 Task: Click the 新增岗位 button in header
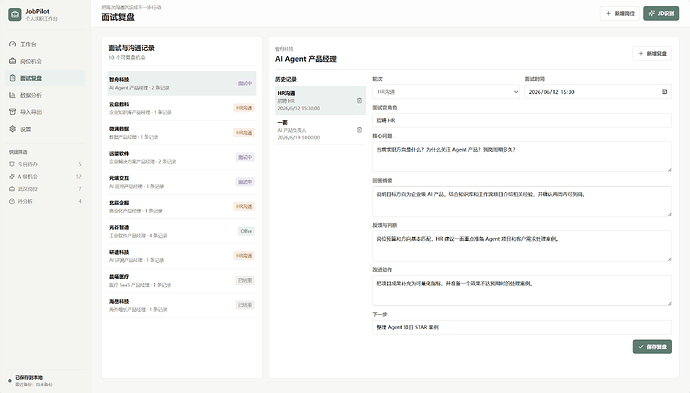[x=620, y=14]
